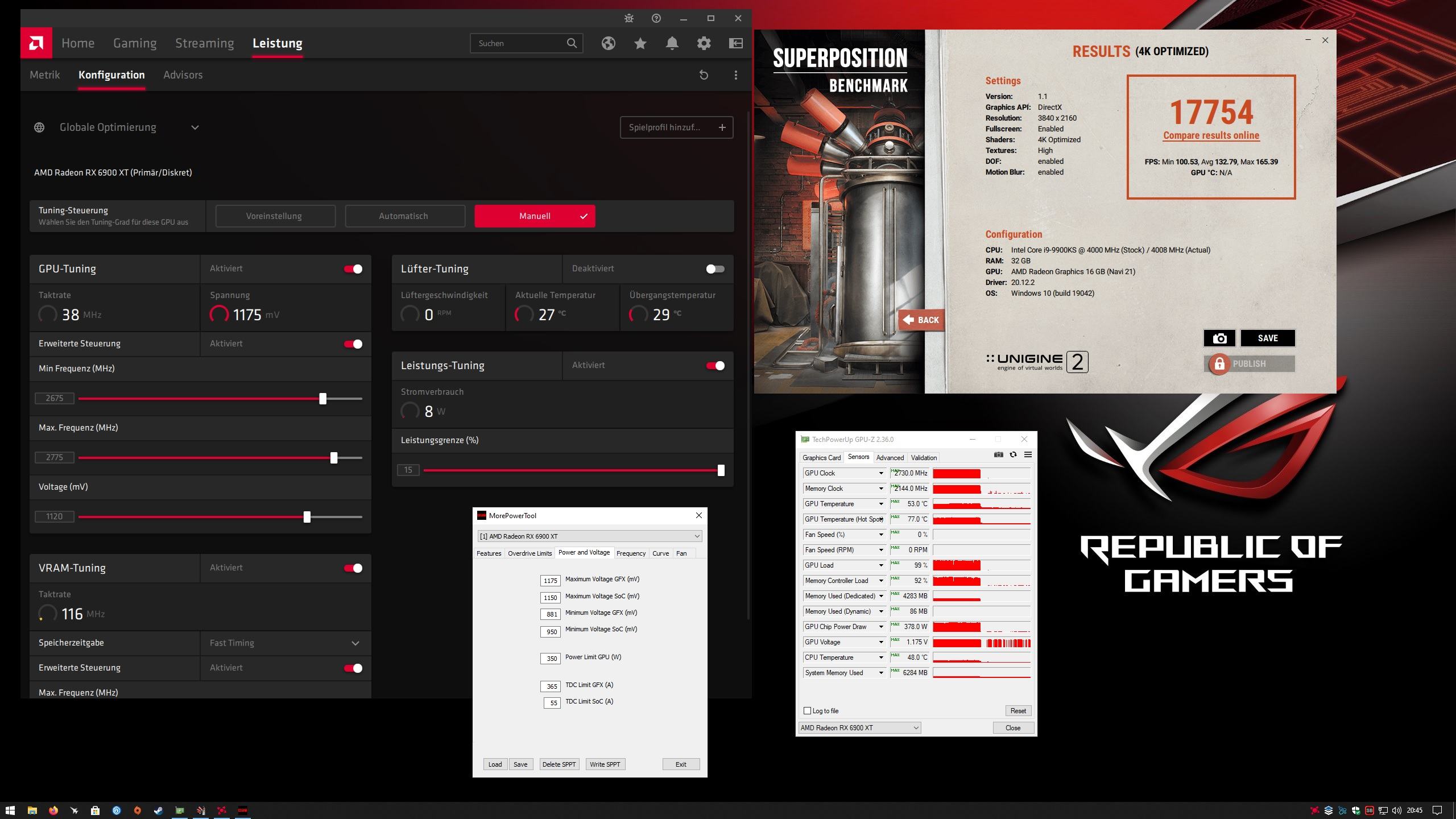Click the reset tuning arrow icon
This screenshot has height=819, width=1456.
704,75
